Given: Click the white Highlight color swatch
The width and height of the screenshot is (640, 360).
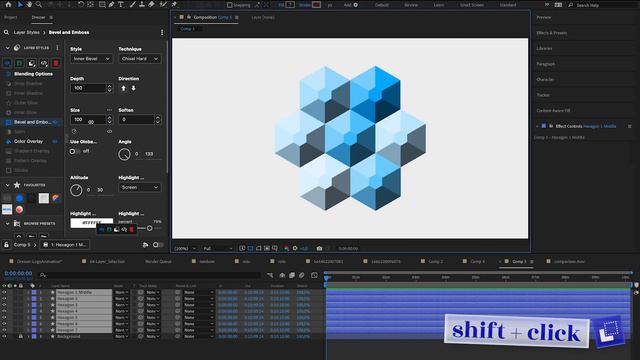Looking at the screenshot, I should tap(91, 223).
